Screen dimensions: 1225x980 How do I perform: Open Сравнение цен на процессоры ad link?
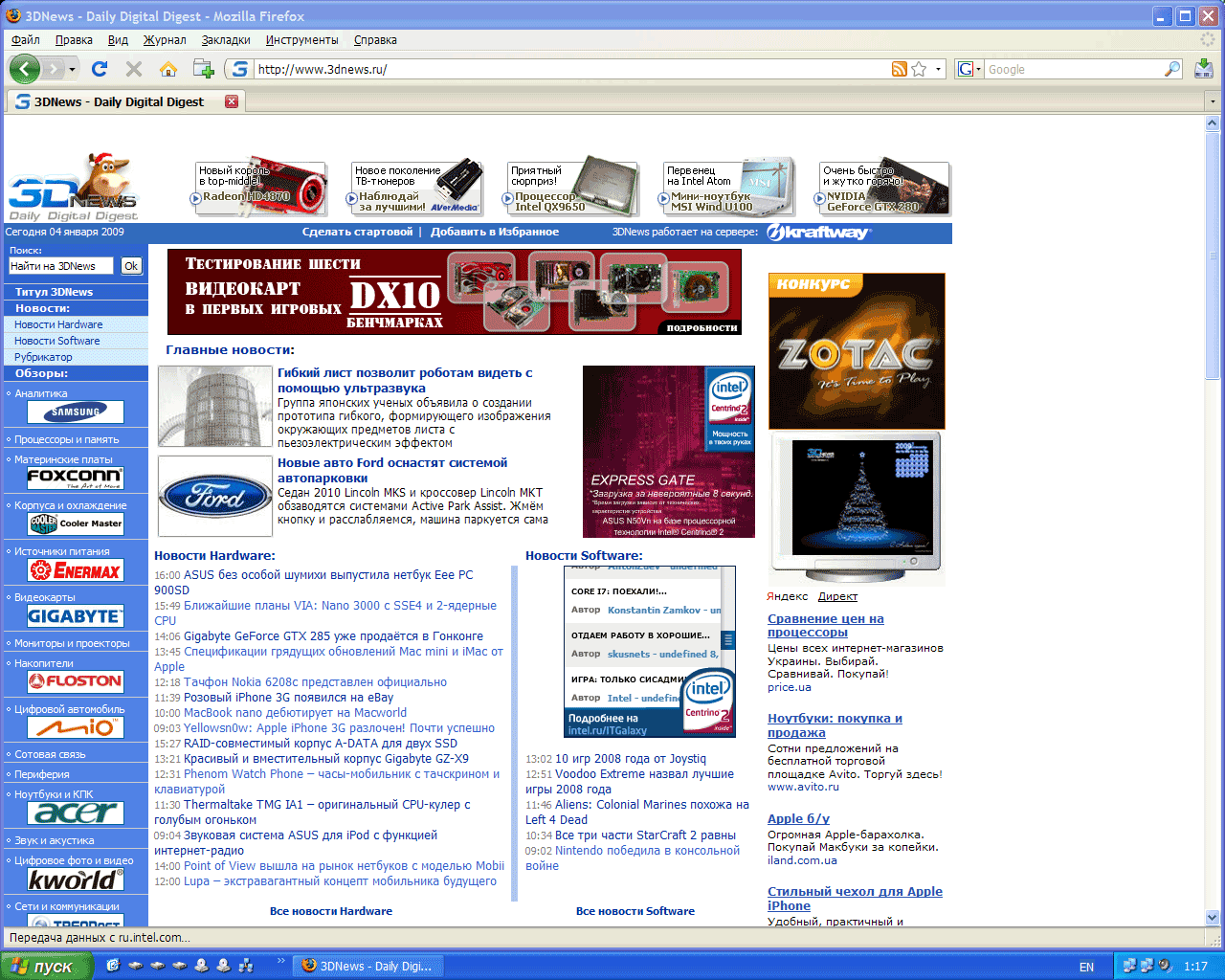tap(826, 626)
